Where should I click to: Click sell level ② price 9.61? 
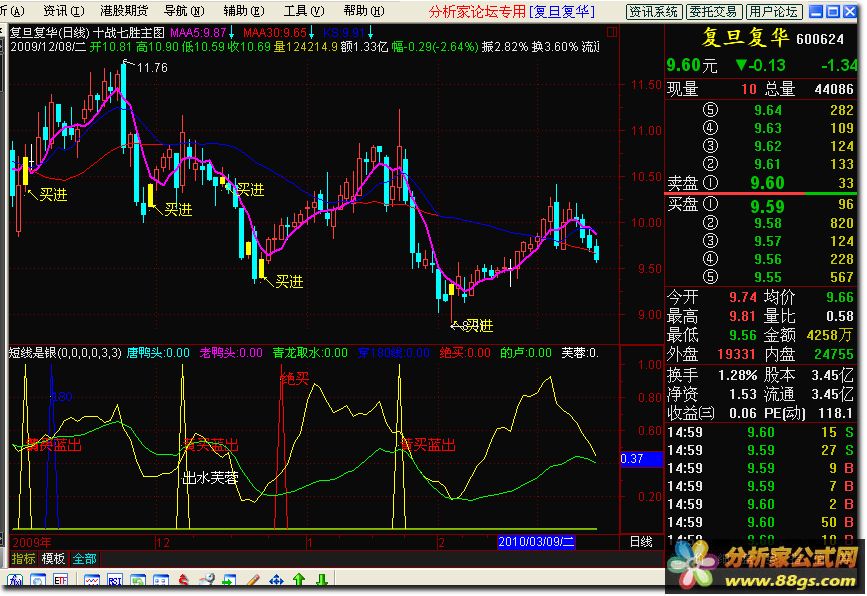[x=768, y=164]
